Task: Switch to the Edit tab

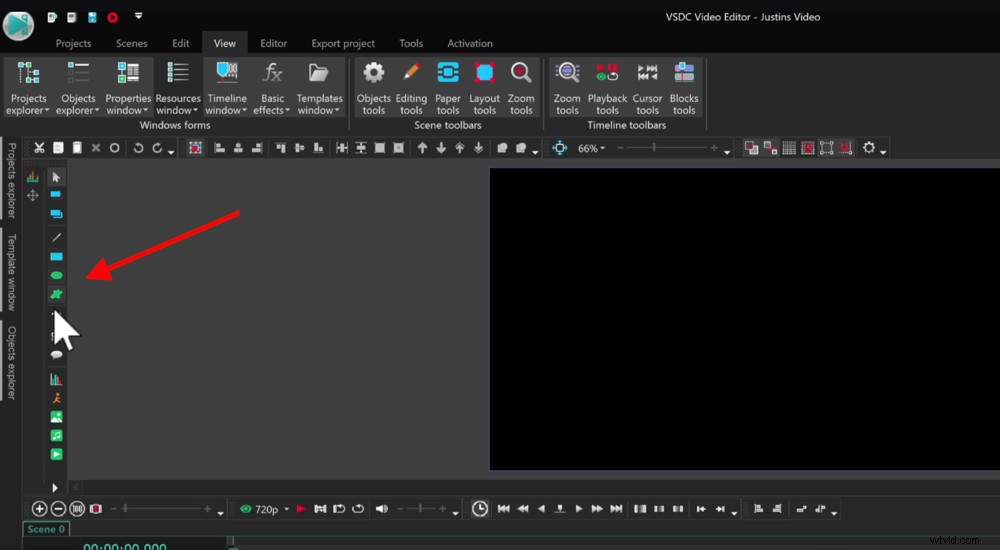Action: click(180, 43)
